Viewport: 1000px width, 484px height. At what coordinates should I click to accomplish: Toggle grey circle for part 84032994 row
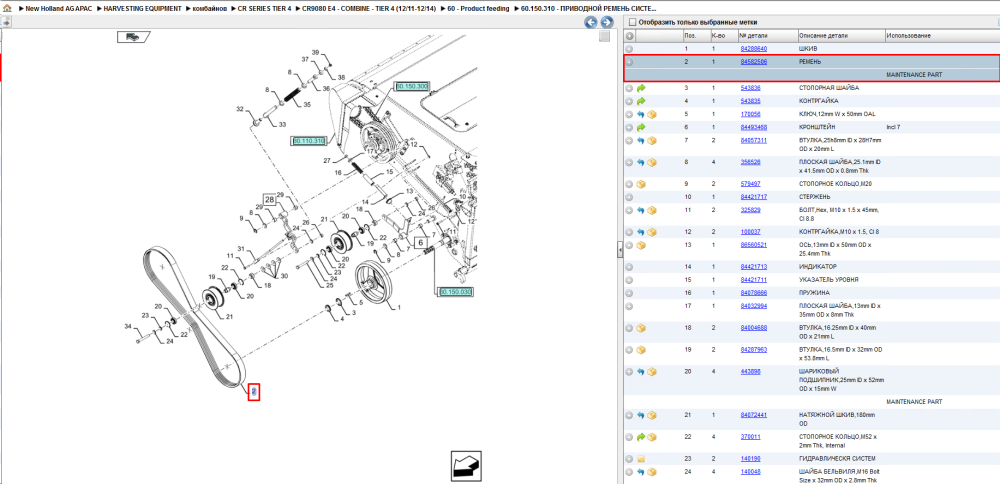click(x=629, y=306)
